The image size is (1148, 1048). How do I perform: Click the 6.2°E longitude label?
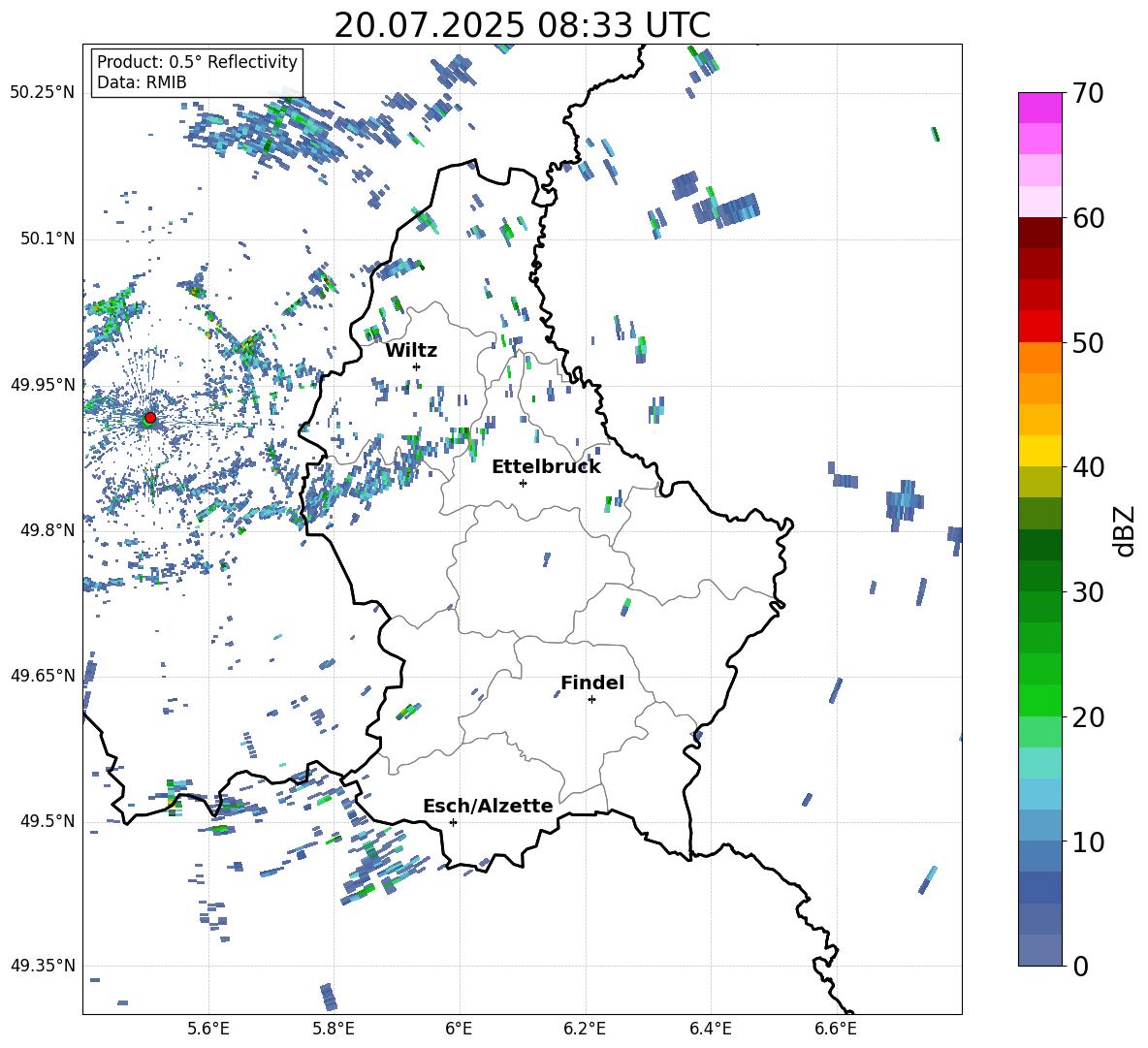585,1029
